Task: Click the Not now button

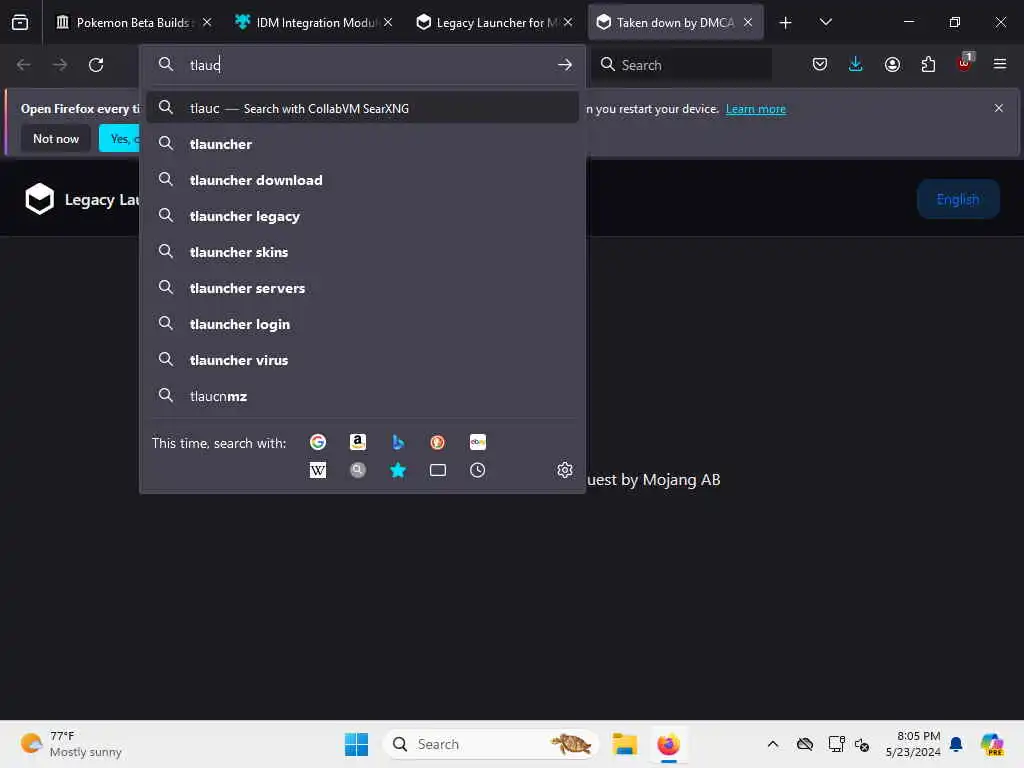Action: 56,139
